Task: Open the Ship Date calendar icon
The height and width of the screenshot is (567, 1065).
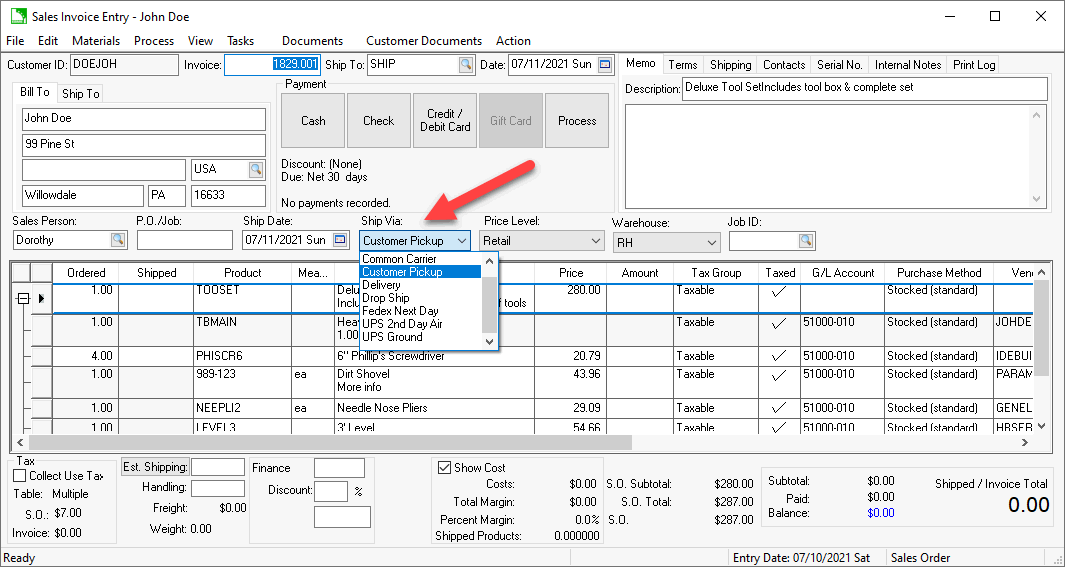Action: tap(340, 240)
